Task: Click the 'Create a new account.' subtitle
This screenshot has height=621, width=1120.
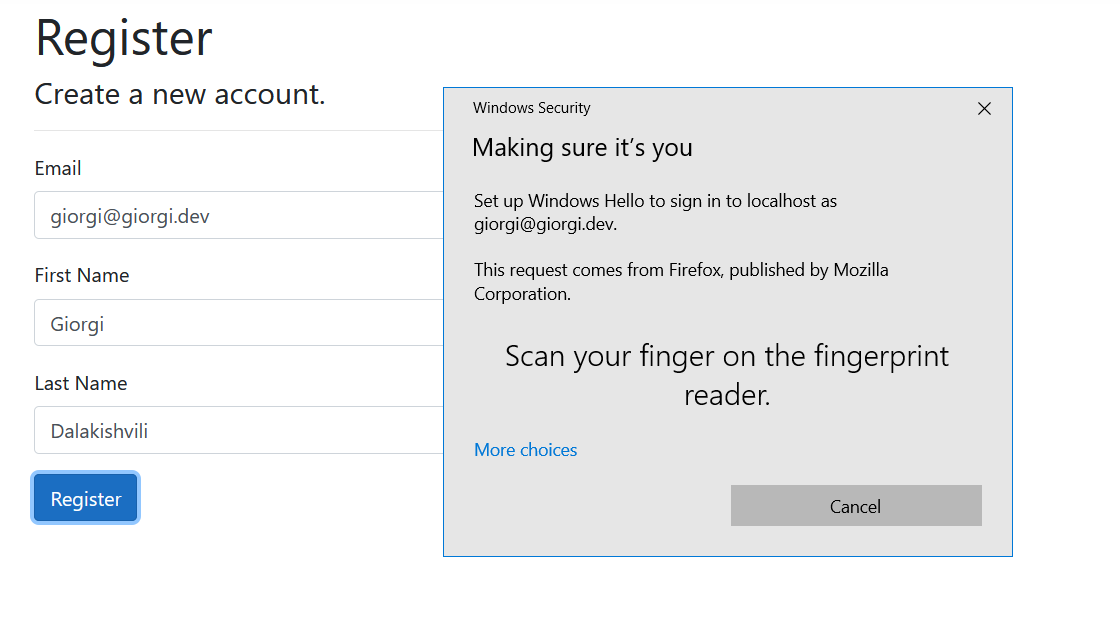Action: tap(180, 95)
